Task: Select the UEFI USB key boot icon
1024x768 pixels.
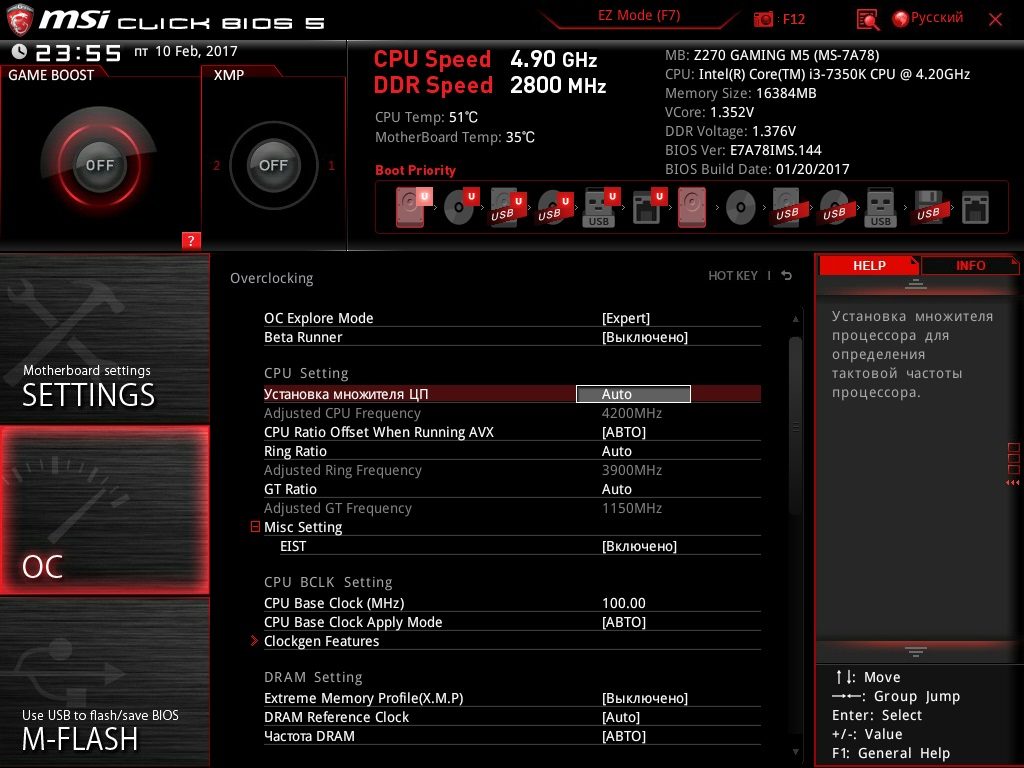Action: (x=601, y=207)
